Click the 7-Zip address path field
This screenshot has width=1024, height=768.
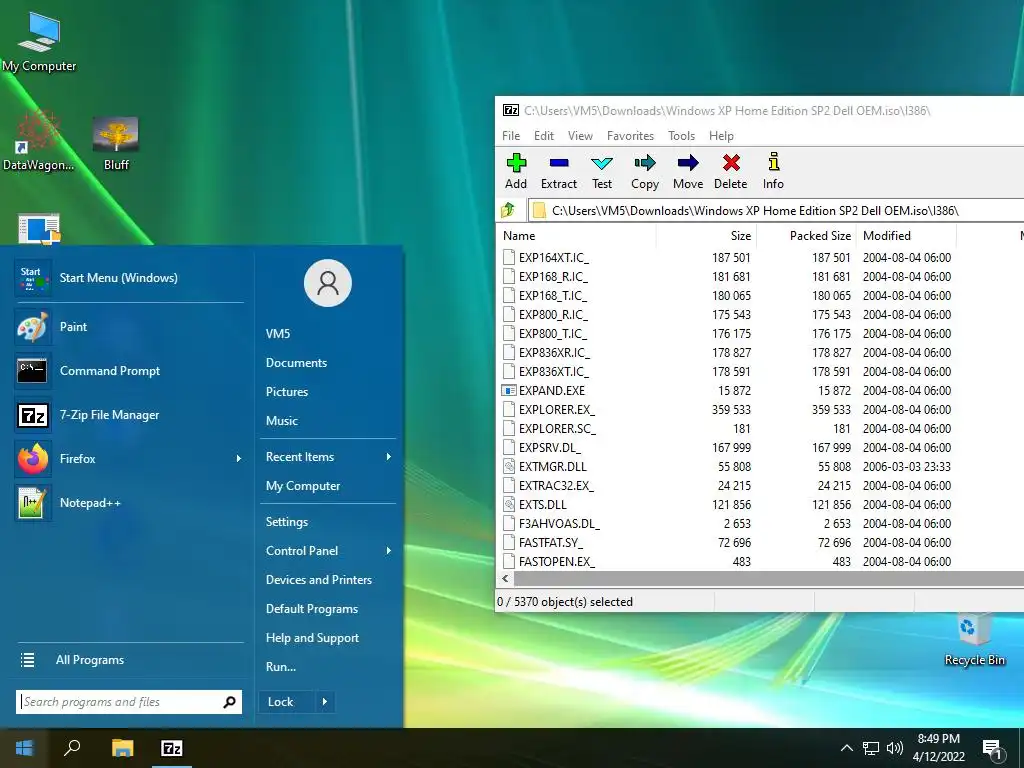pos(776,210)
